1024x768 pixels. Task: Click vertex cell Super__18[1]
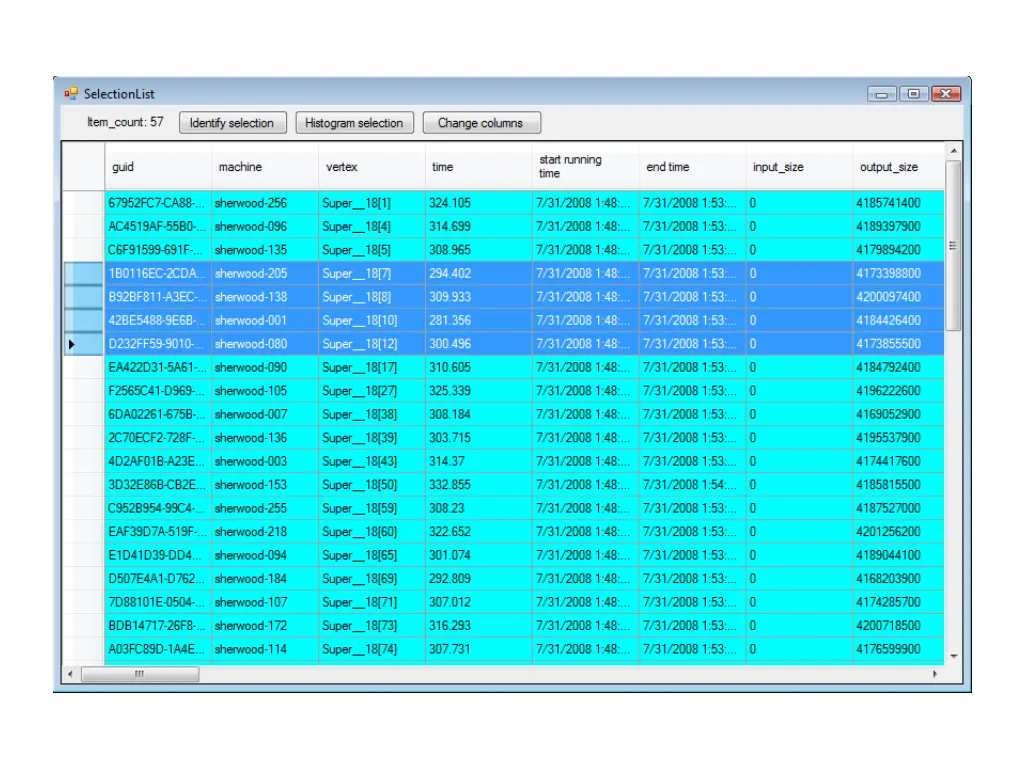(x=372, y=203)
